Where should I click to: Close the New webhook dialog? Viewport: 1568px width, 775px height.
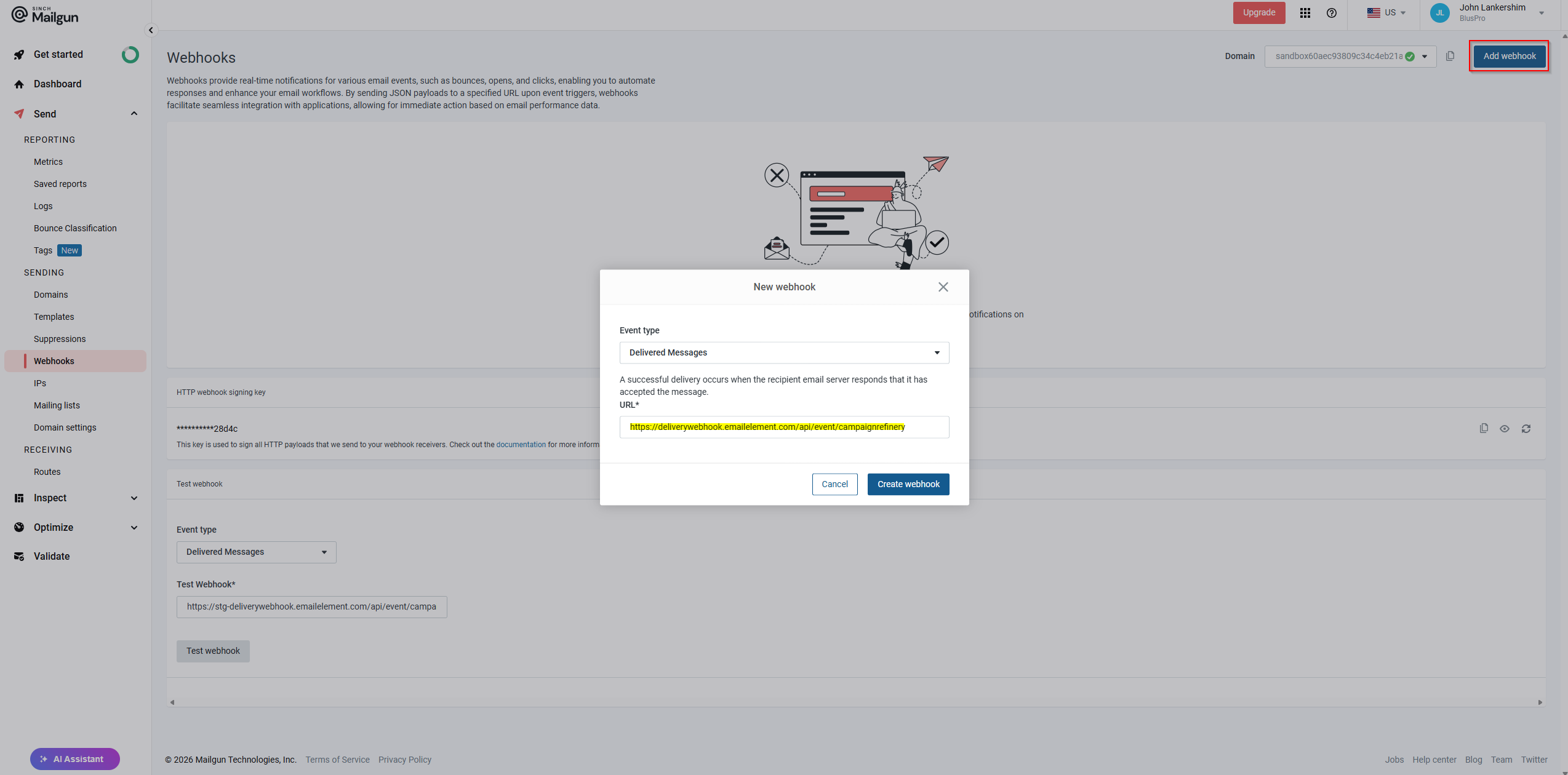point(943,287)
